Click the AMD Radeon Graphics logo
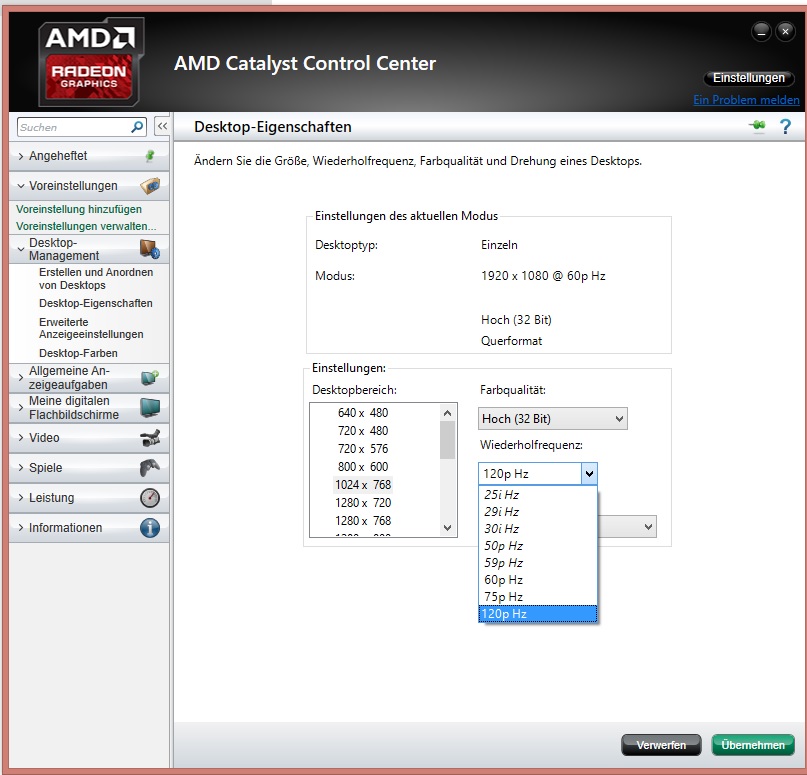This screenshot has height=775, width=807. point(90,62)
